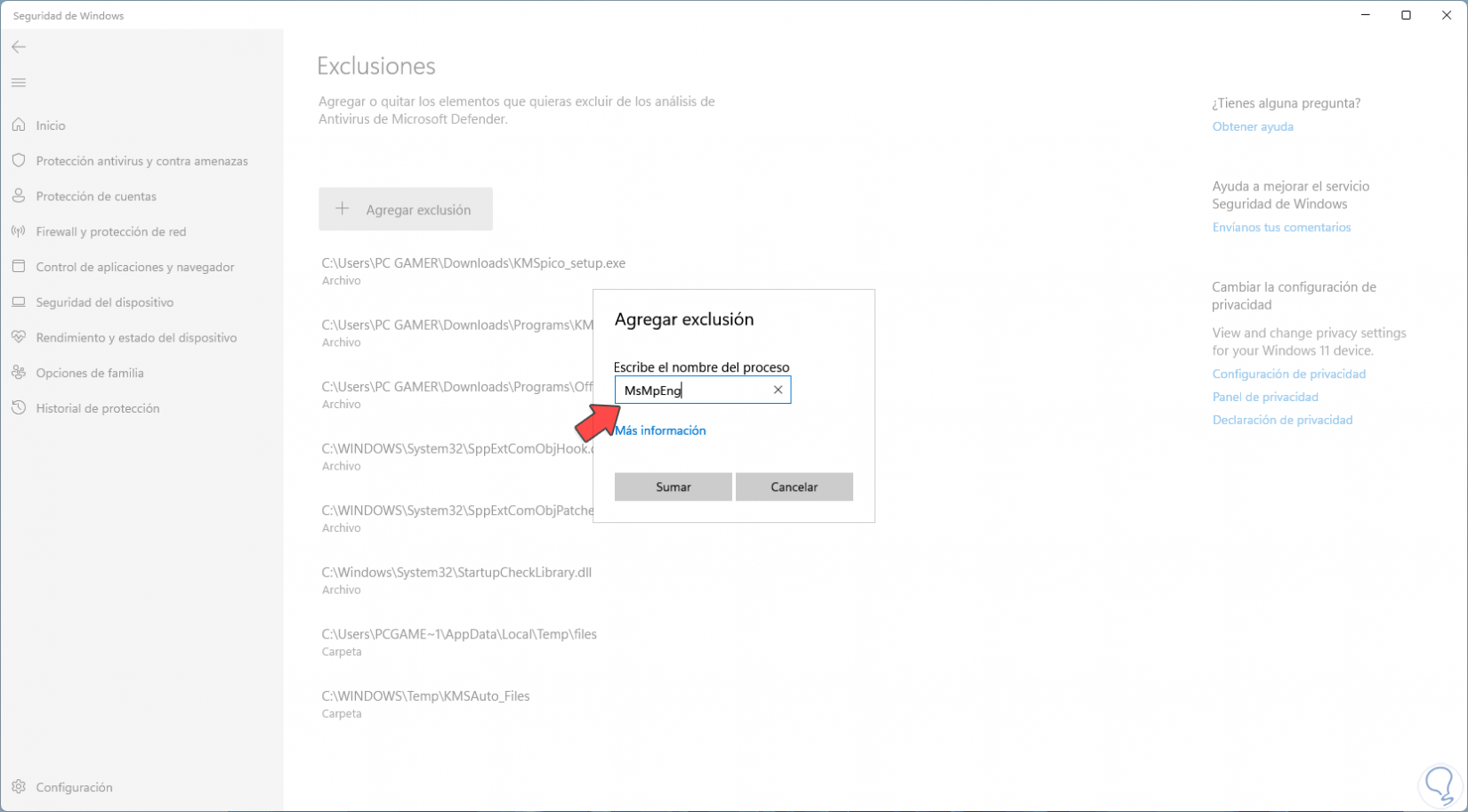
Task: Select the SppExtComObjPatche exclusion entry
Action: tap(456, 519)
